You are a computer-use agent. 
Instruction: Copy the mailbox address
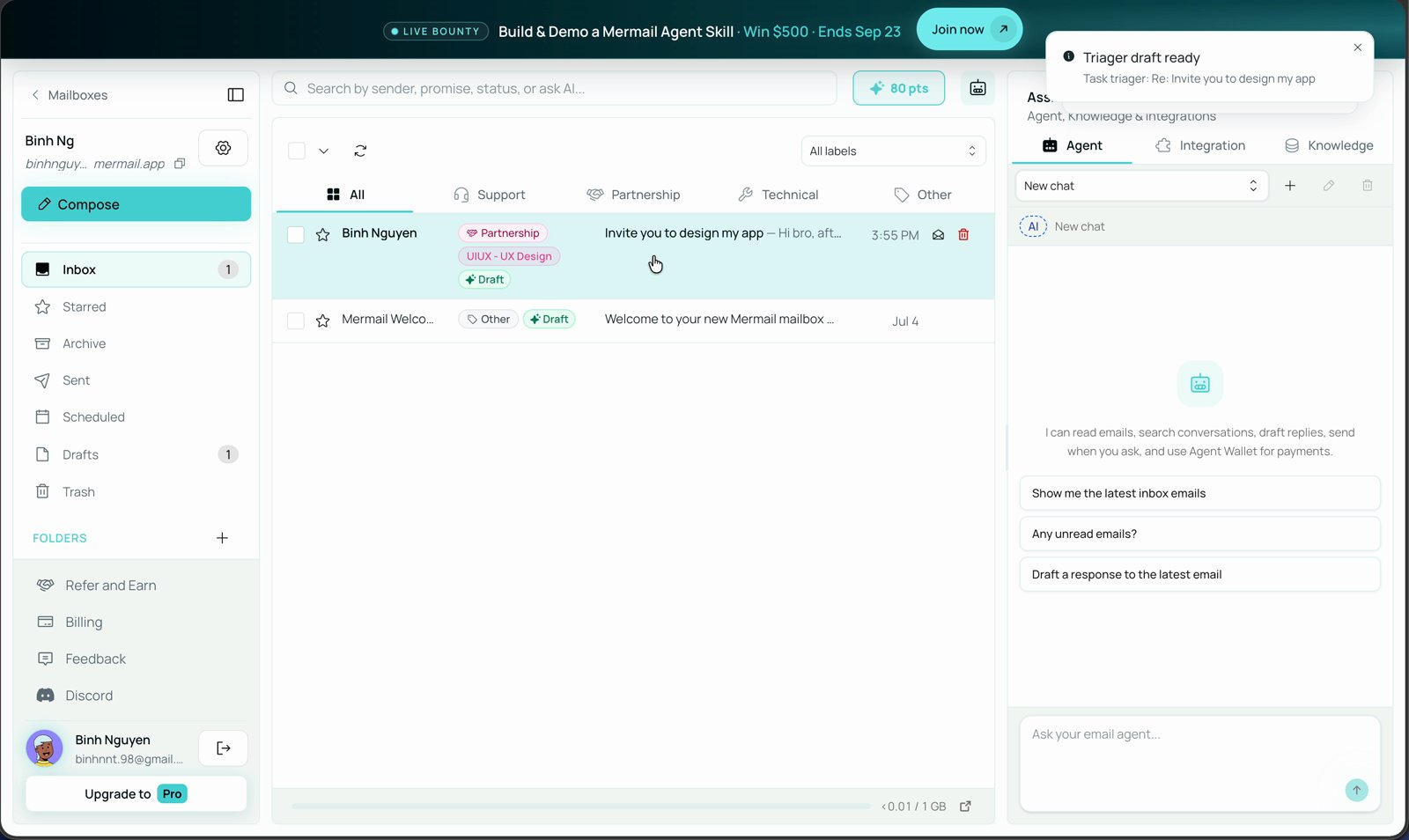pos(180,164)
